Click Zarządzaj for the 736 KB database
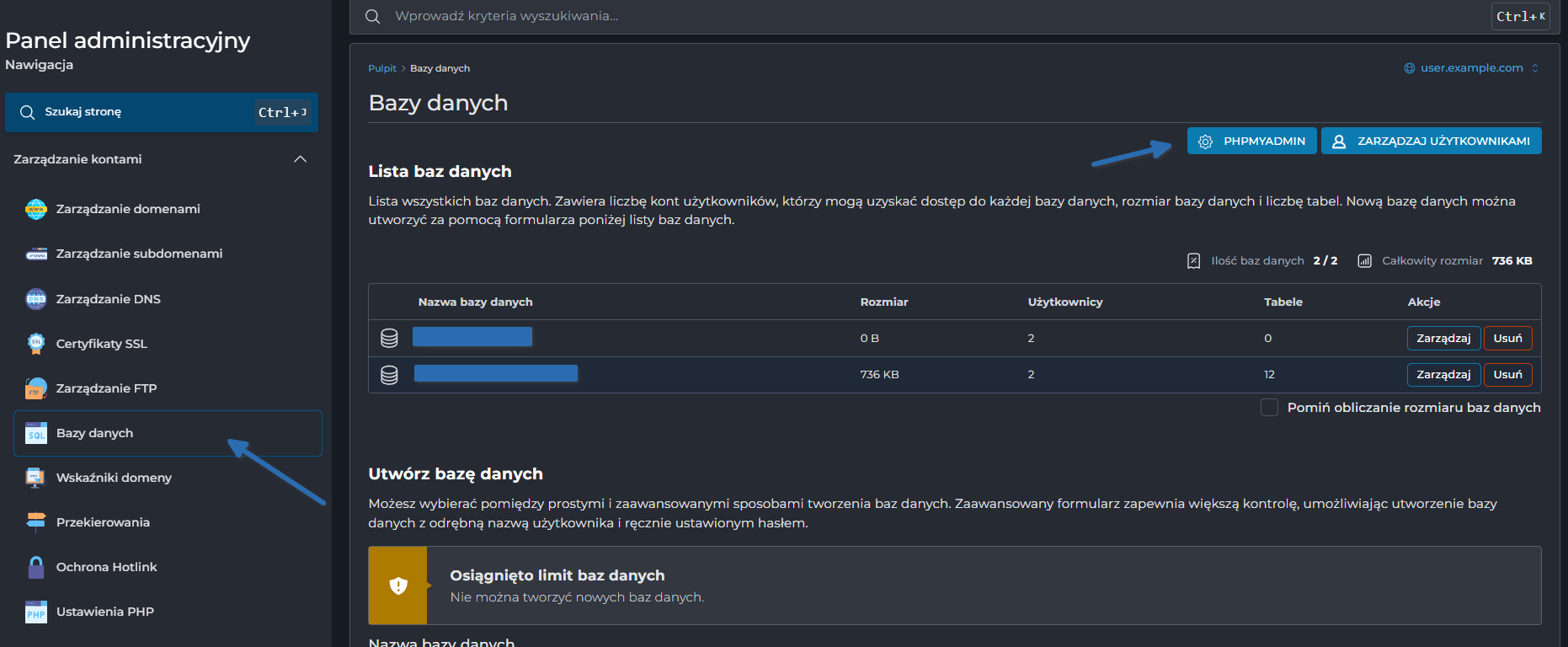The height and width of the screenshot is (647, 1568). click(x=1443, y=375)
